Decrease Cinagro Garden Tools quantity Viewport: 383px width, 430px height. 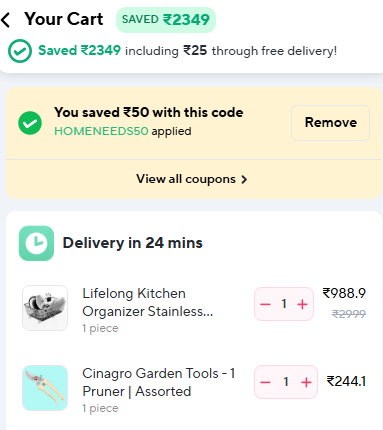[265, 382]
